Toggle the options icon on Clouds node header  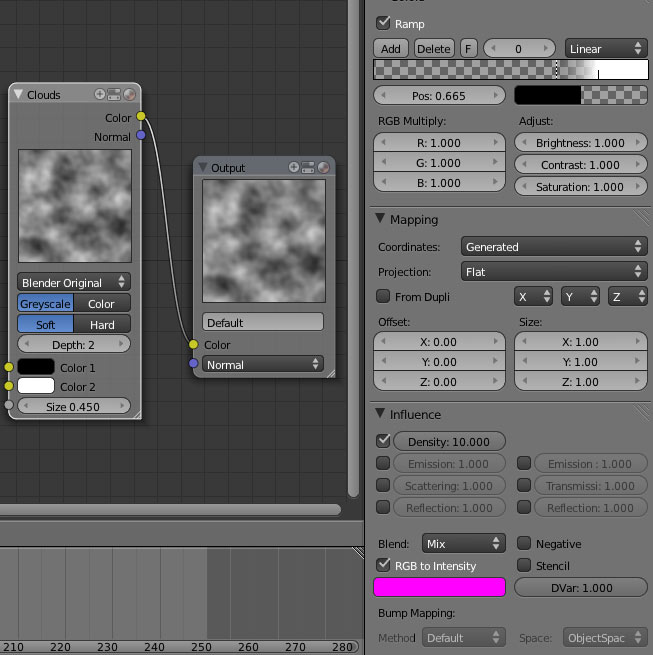tap(114, 94)
